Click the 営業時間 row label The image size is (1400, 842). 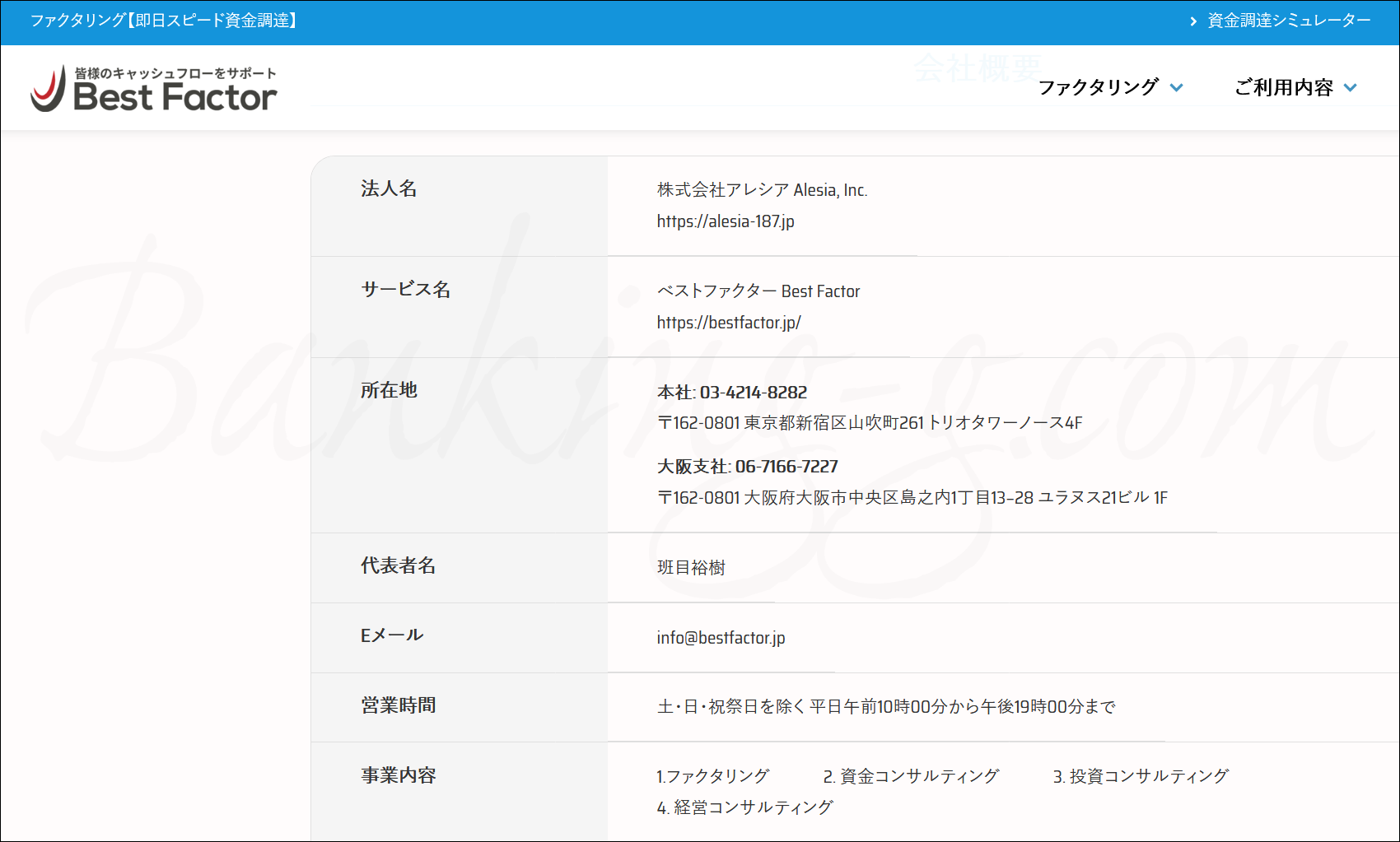click(x=398, y=705)
